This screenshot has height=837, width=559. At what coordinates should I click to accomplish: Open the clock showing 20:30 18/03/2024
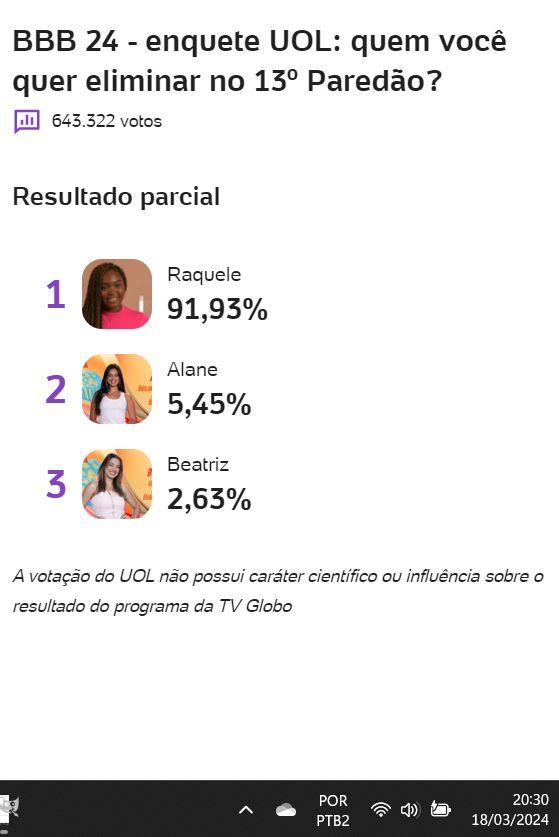[x=510, y=809]
